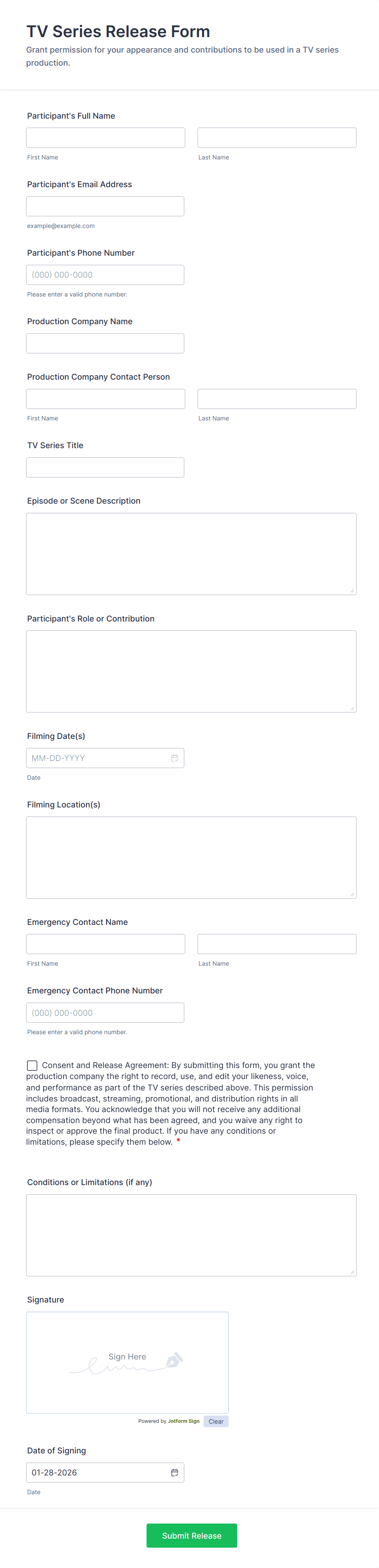
Task: Focus the Emergency Contact Phone Number field
Action: coord(105,1013)
